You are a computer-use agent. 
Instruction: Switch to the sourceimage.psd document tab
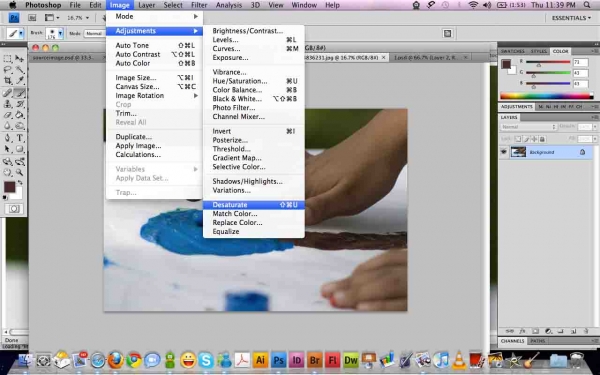pos(62,57)
